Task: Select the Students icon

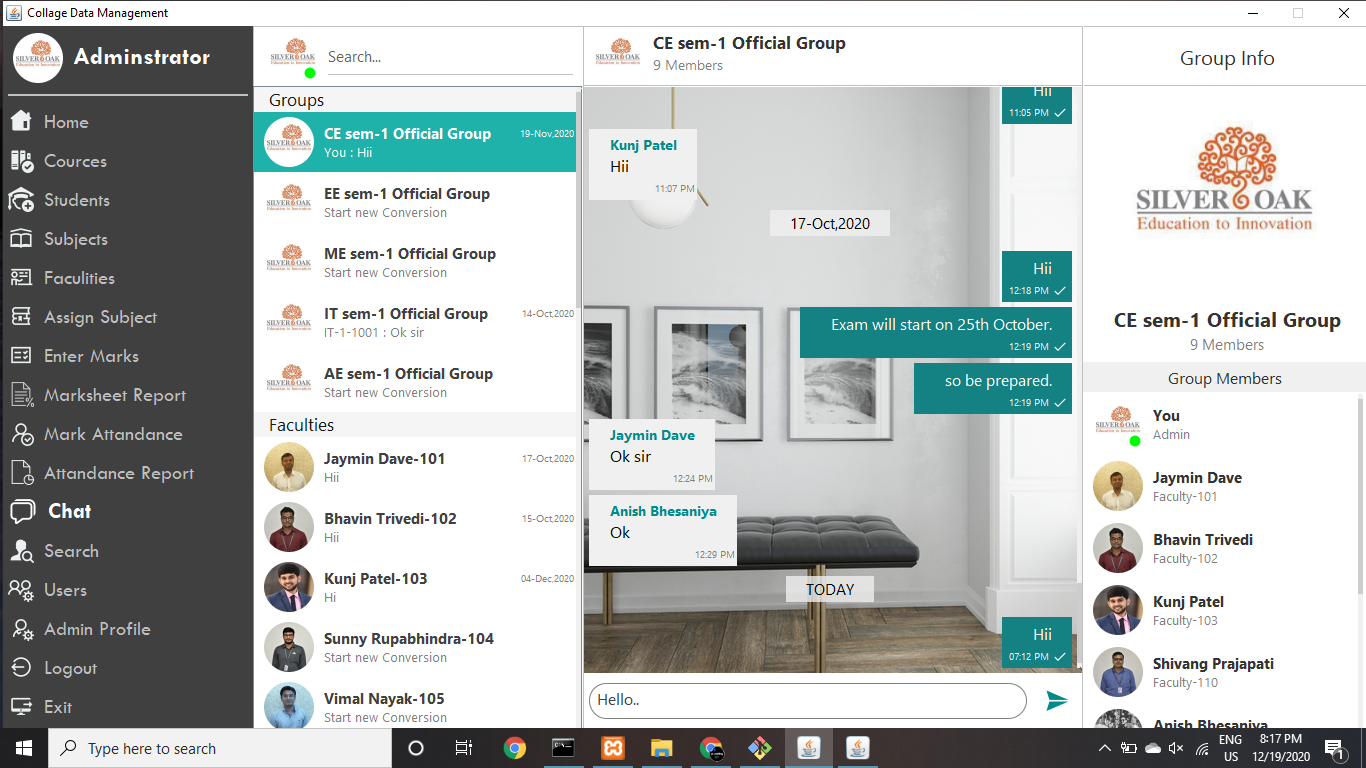Action: [22, 200]
